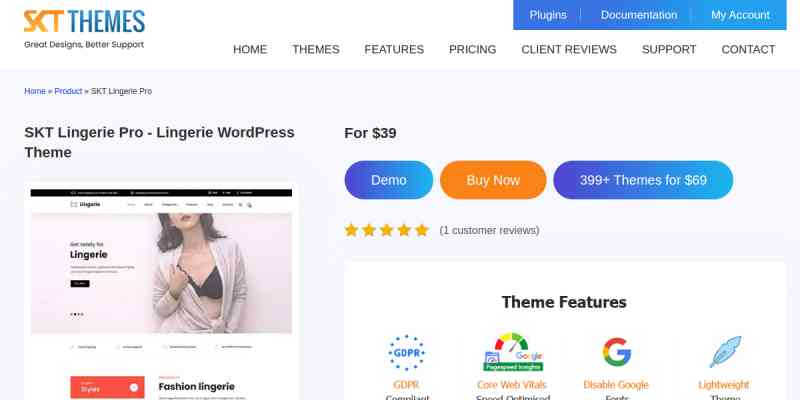
Task: Click the SKT Themes logo
Action: pos(84,29)
